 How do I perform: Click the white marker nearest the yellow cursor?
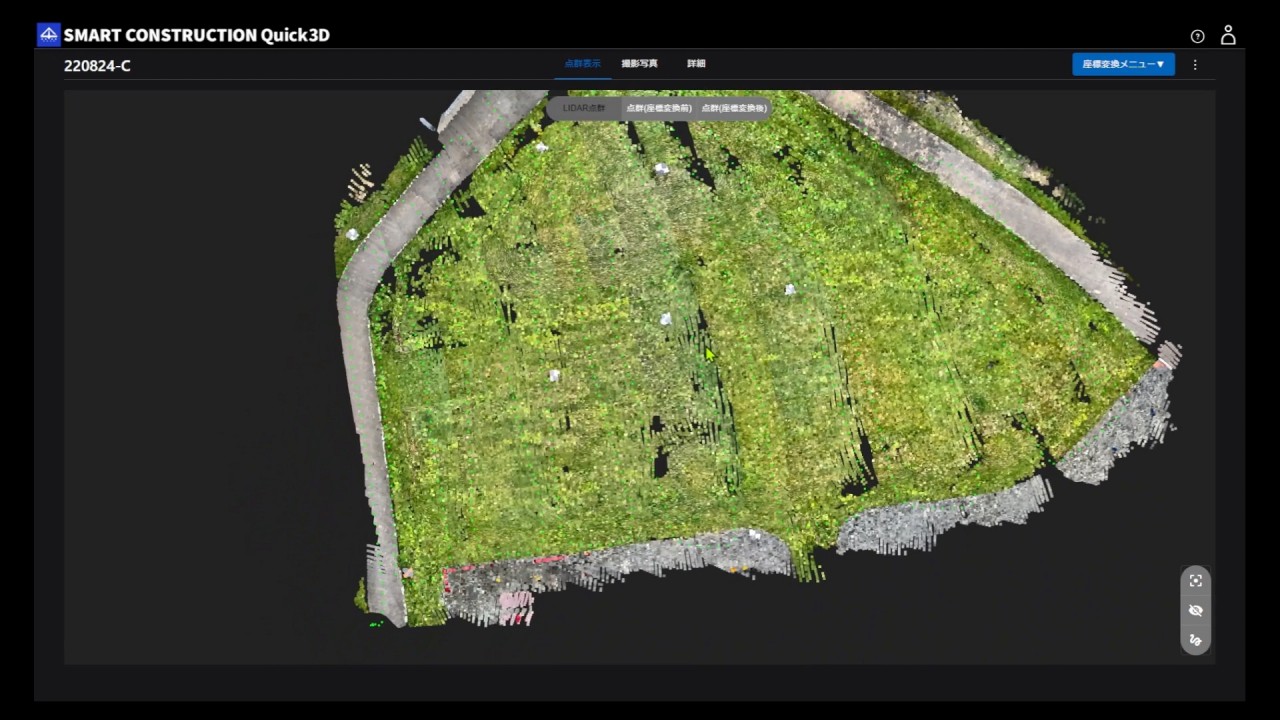666,319
